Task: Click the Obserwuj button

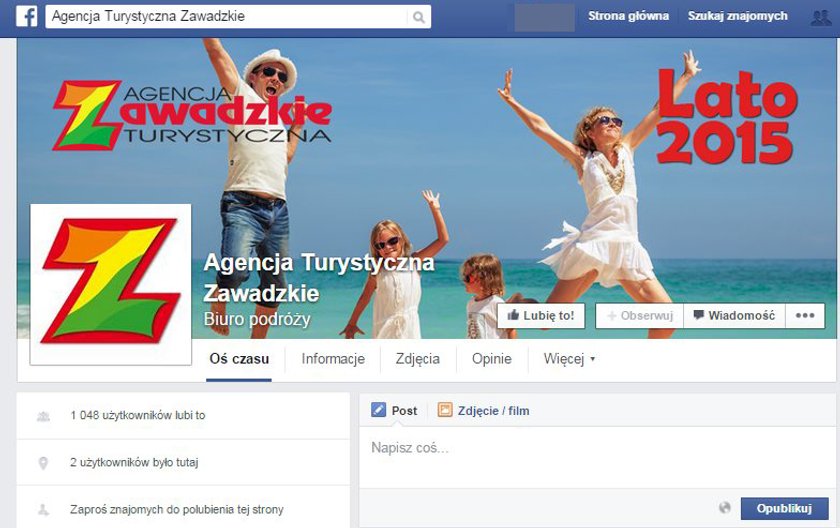Action: (x=640, y=315)
